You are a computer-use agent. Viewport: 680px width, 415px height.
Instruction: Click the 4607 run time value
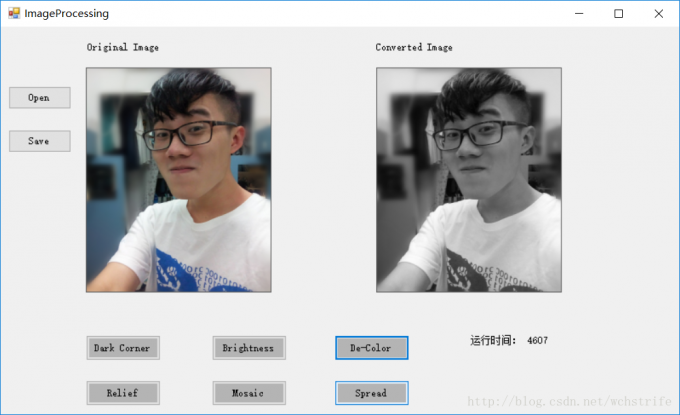tap(537, 340)
